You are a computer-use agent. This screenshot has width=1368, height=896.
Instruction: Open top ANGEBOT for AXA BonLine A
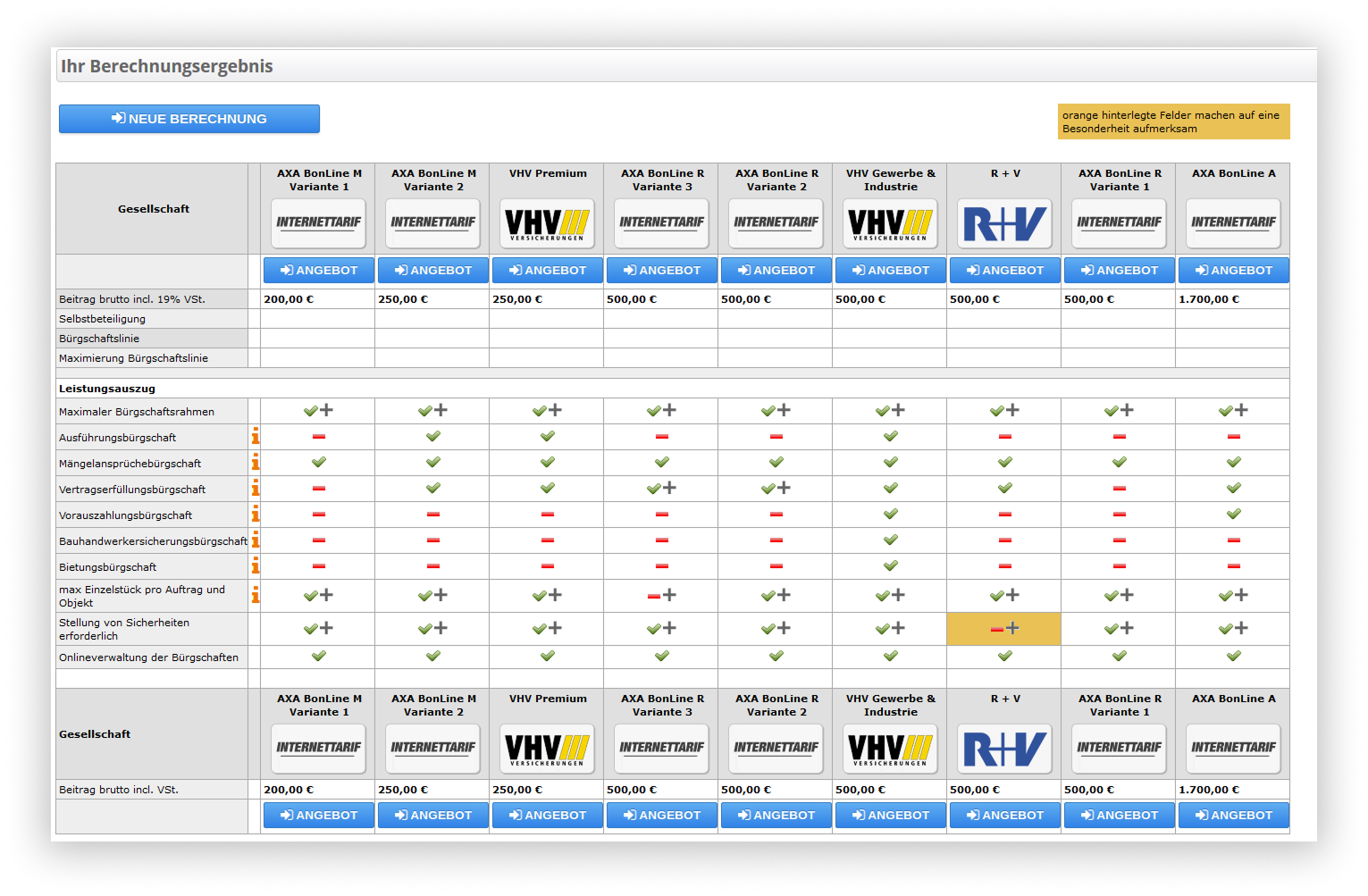1234,270
